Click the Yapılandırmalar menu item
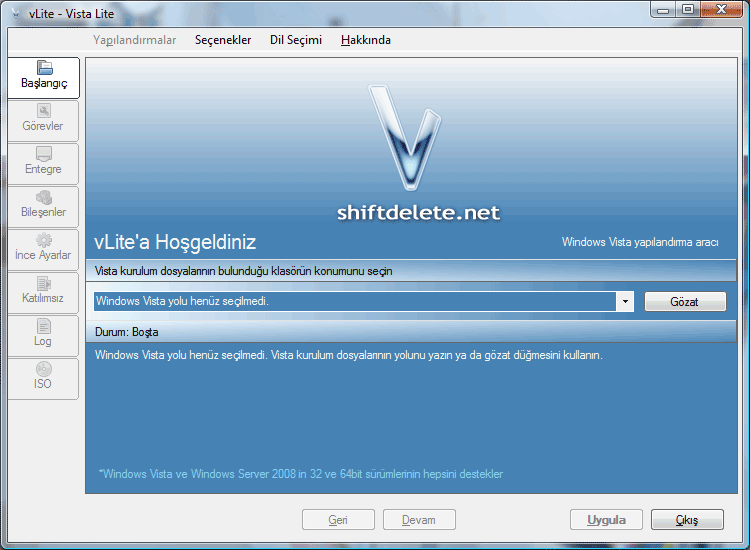Screen dimensions: 750x550 (134, 40)
